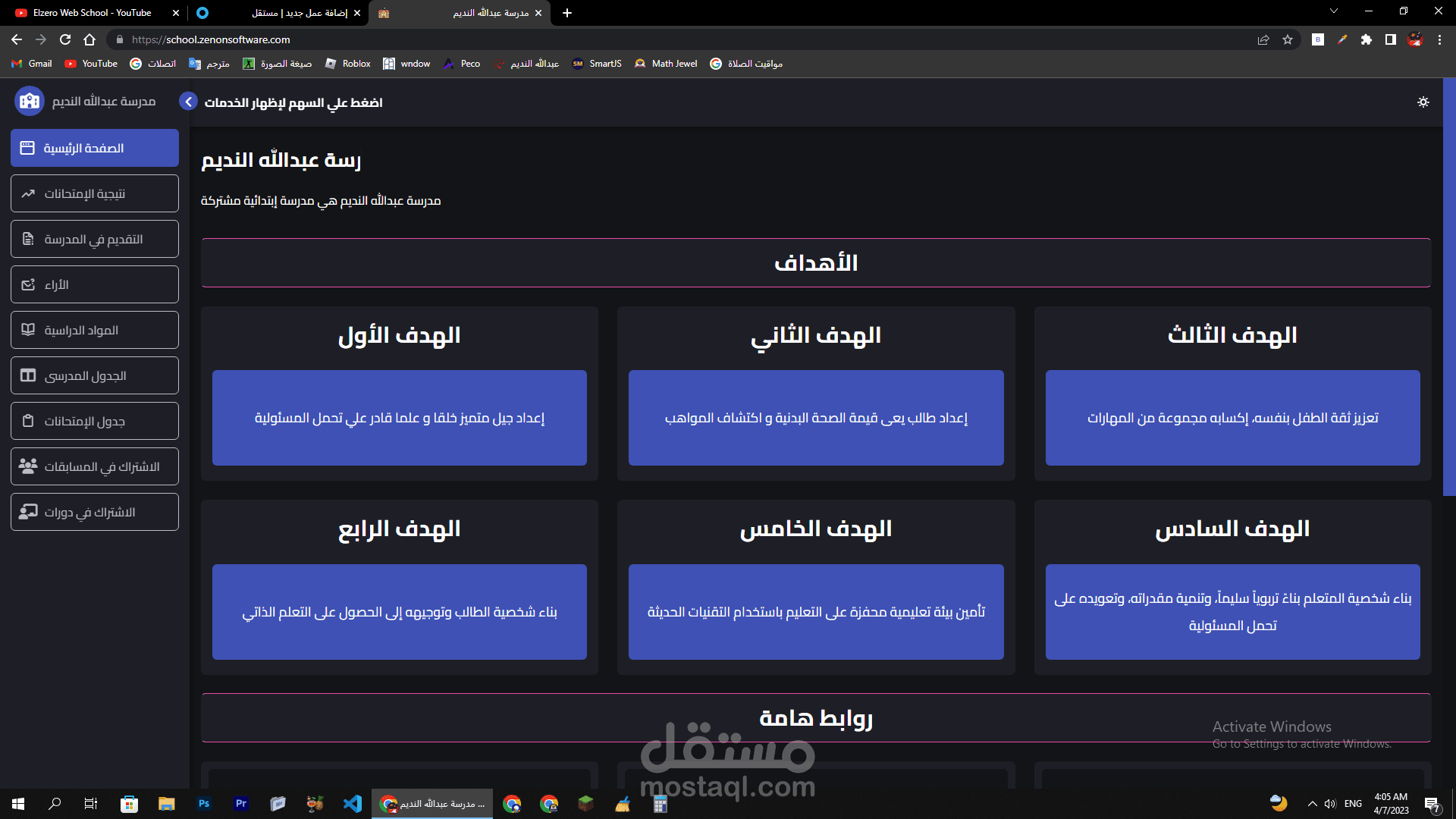Open Gmail bookmark
This screenshot has height=819, width=1456.
32,64
